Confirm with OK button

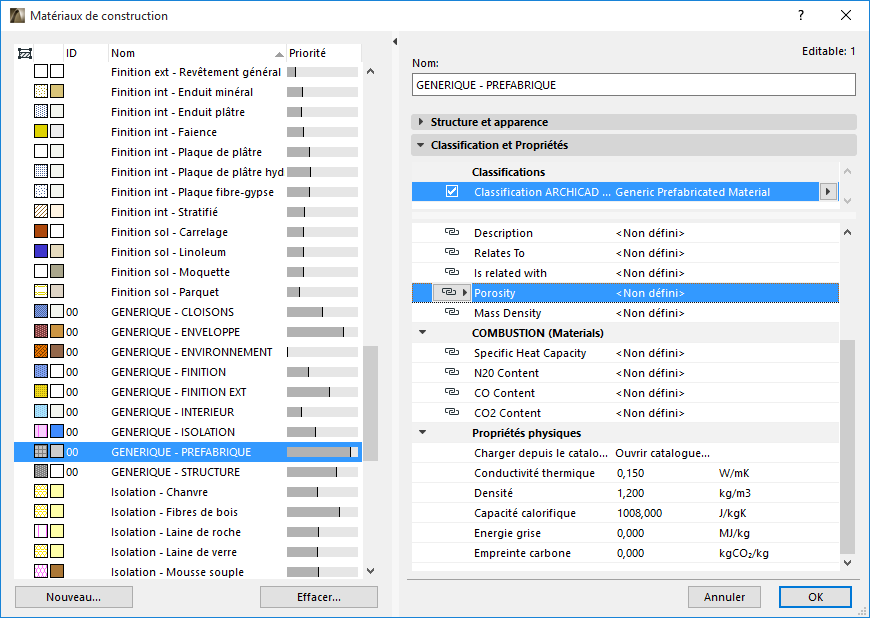pyautogui.click(x=815, y=597)
